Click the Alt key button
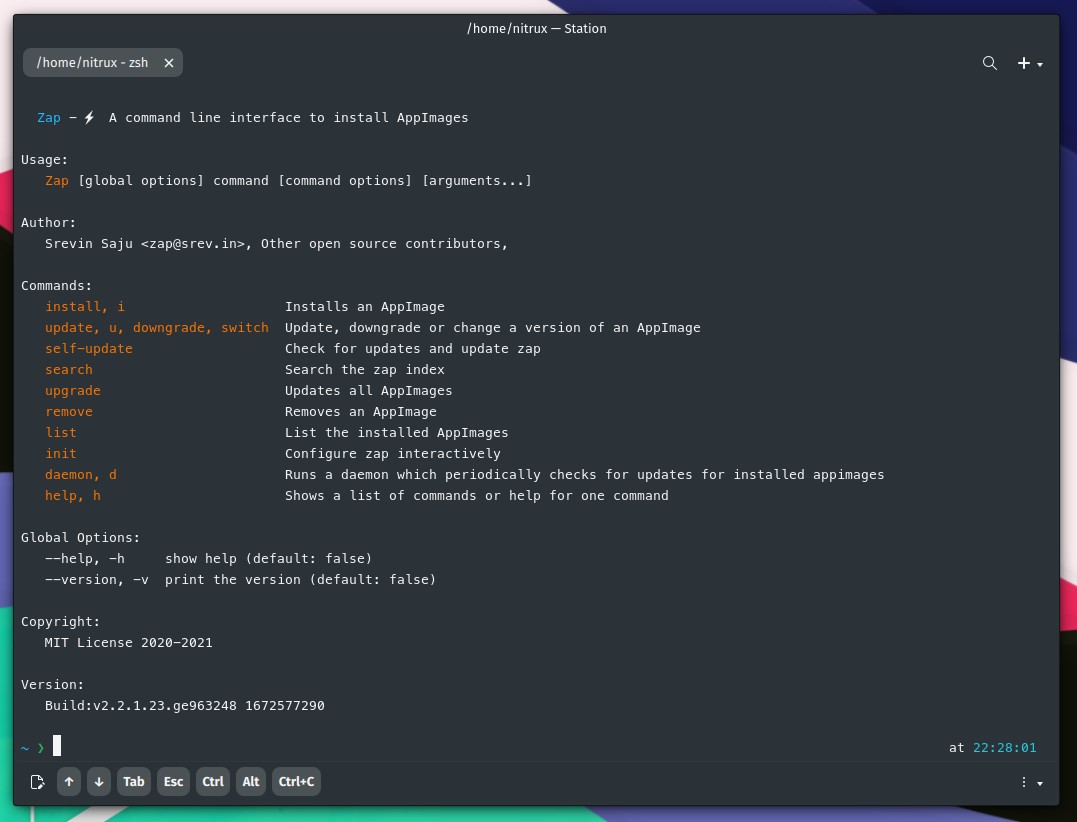This screenshot has height=822, width=1077. click(251, 781)
